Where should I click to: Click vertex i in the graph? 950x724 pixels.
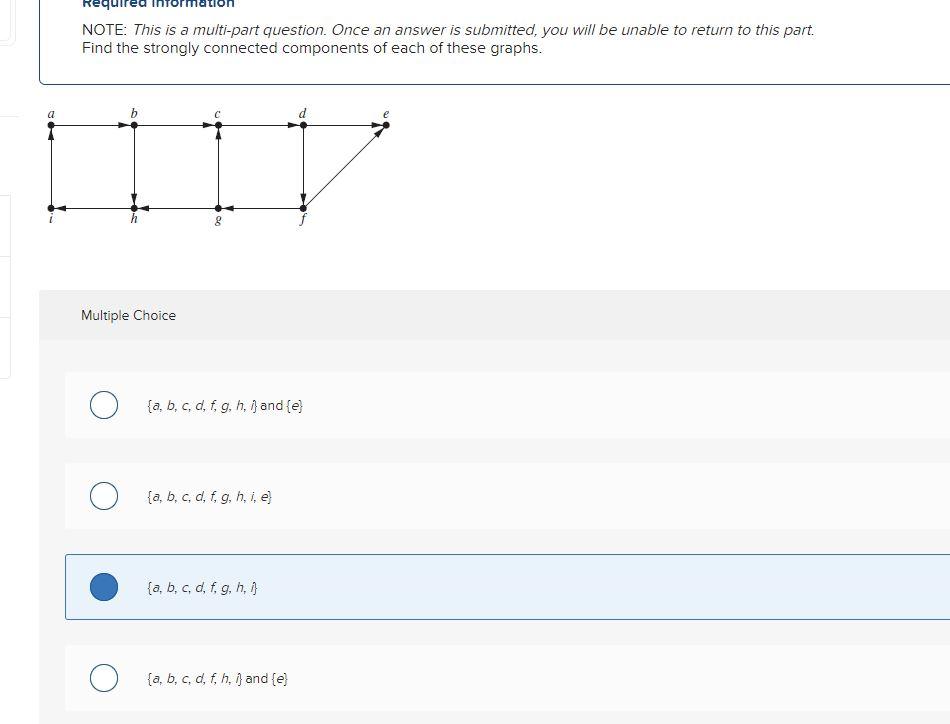(51, 207)
